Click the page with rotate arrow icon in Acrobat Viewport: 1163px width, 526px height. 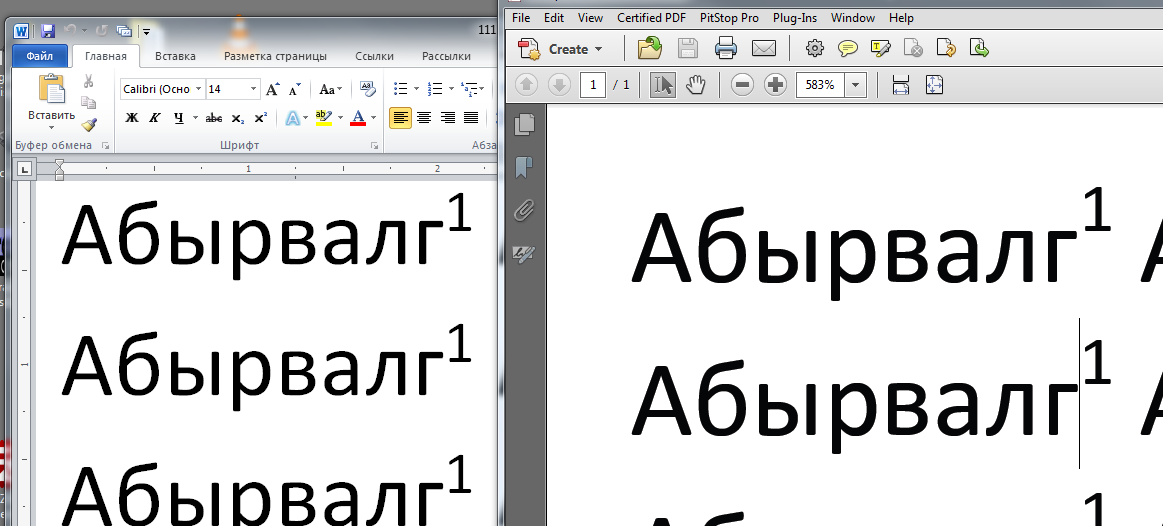946,49
